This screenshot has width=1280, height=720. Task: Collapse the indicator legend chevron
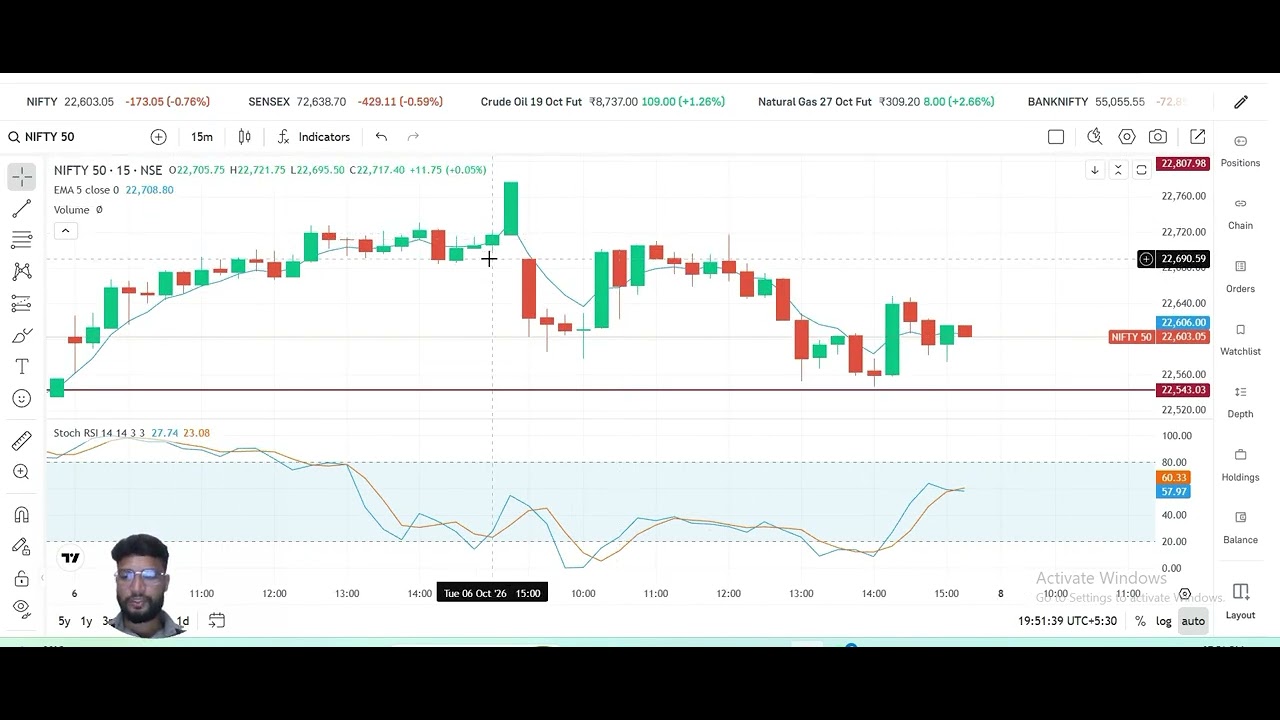click(65, 231)
